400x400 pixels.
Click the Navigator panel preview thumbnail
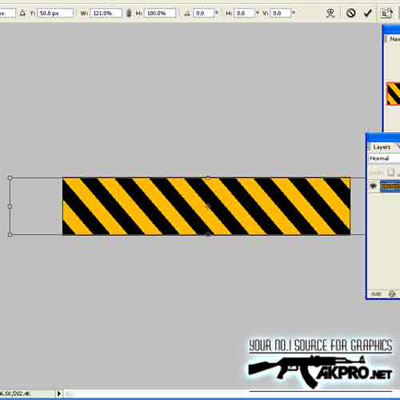click(393, 94)
